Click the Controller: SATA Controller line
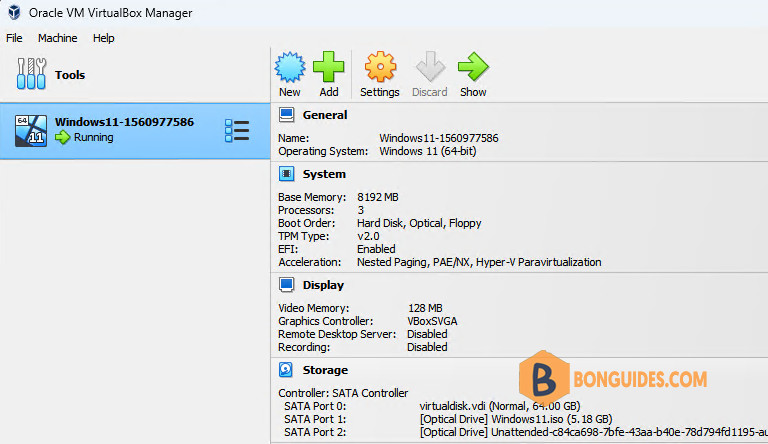This screenshot has height=444, width=768. (x=343, y=393)
